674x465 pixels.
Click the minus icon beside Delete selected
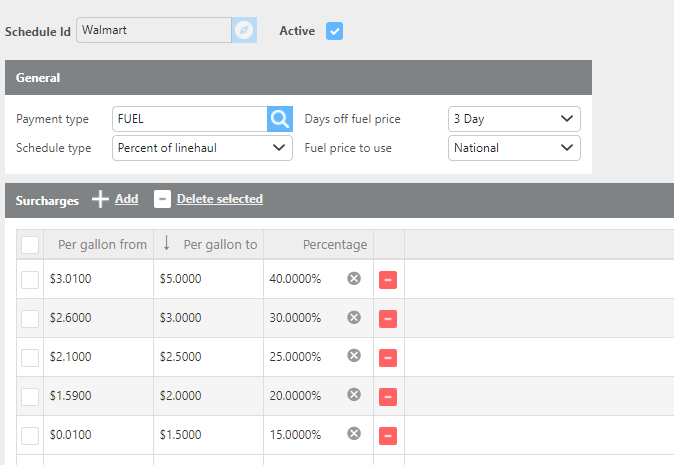click(x=162, y=200)
